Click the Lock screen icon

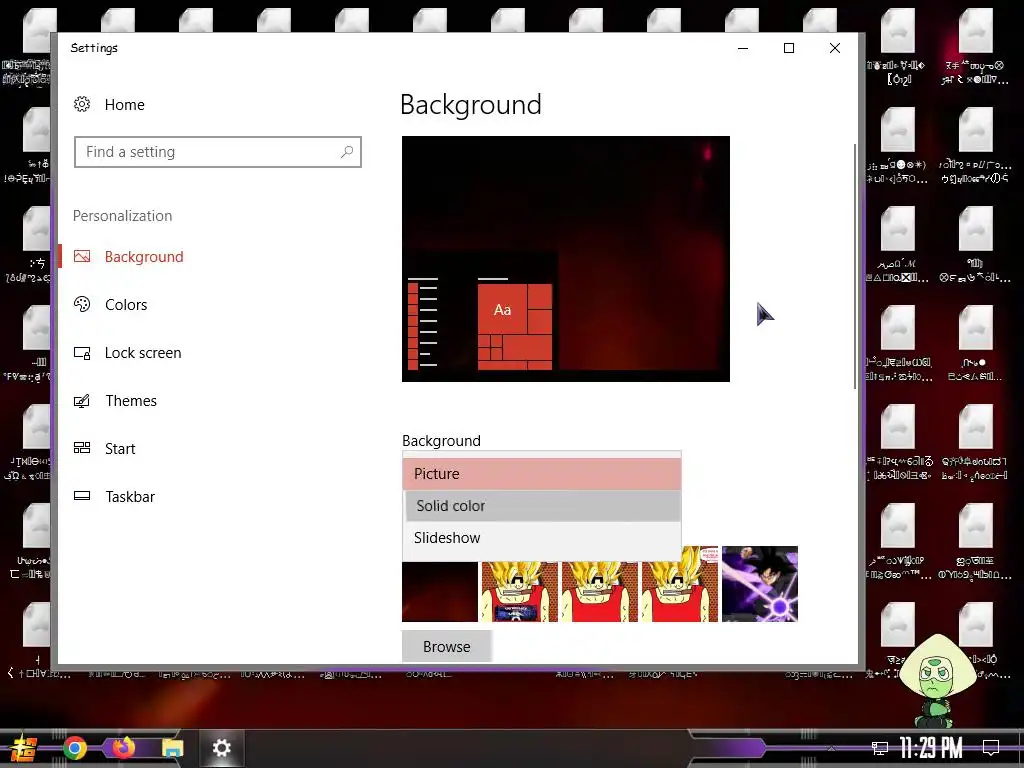pos(82,353)
